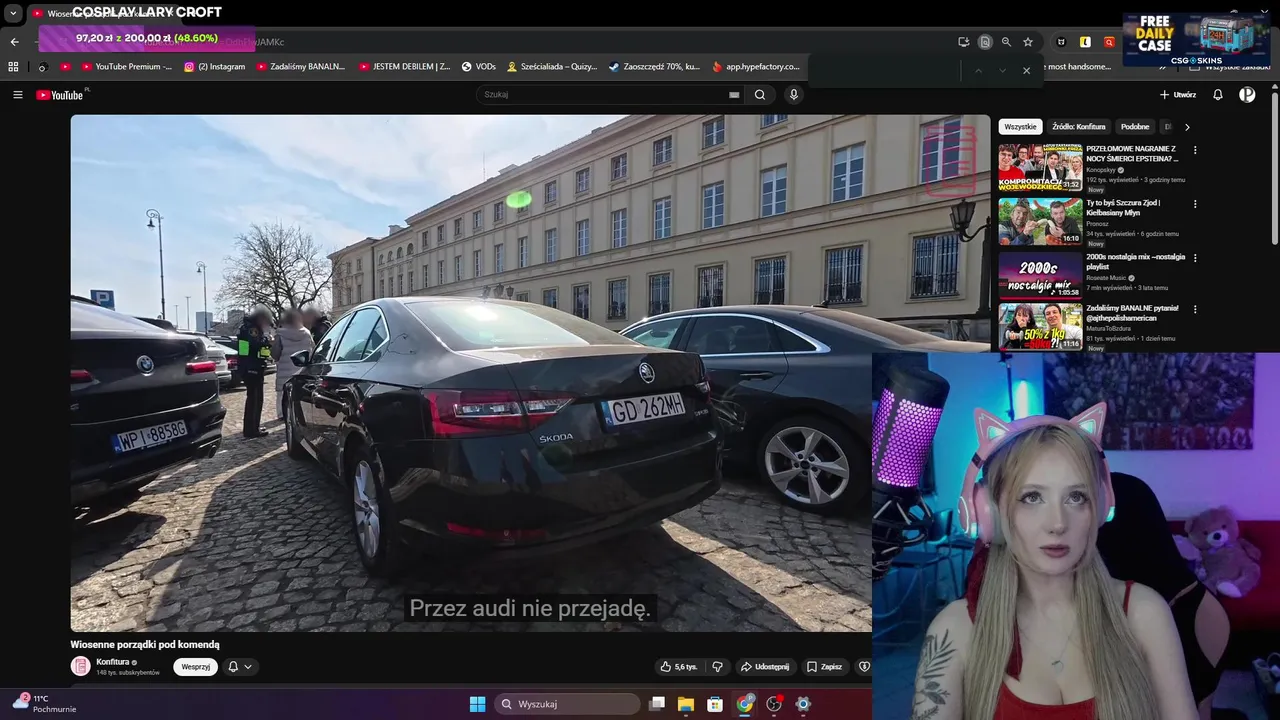Screen dimensions: 1280x720
Task: Open Microsoft Store from the taskbar
Action: coord(715,704)
